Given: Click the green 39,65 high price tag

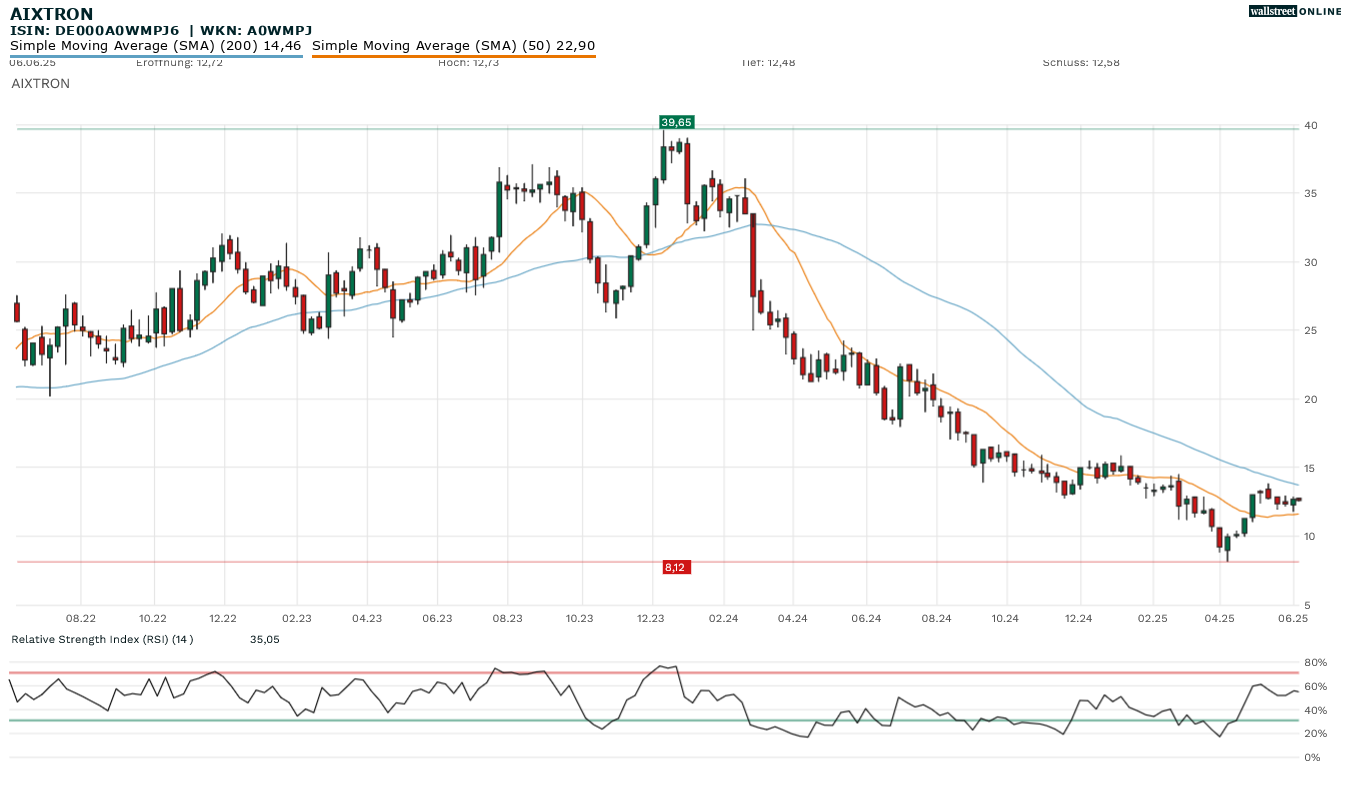Looking at the screenshot, I should (676, 122).
